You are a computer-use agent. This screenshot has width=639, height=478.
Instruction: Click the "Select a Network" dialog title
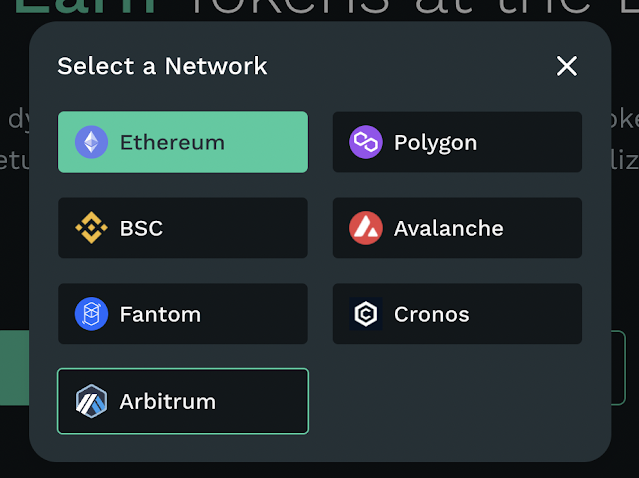[x=162, y=66]
